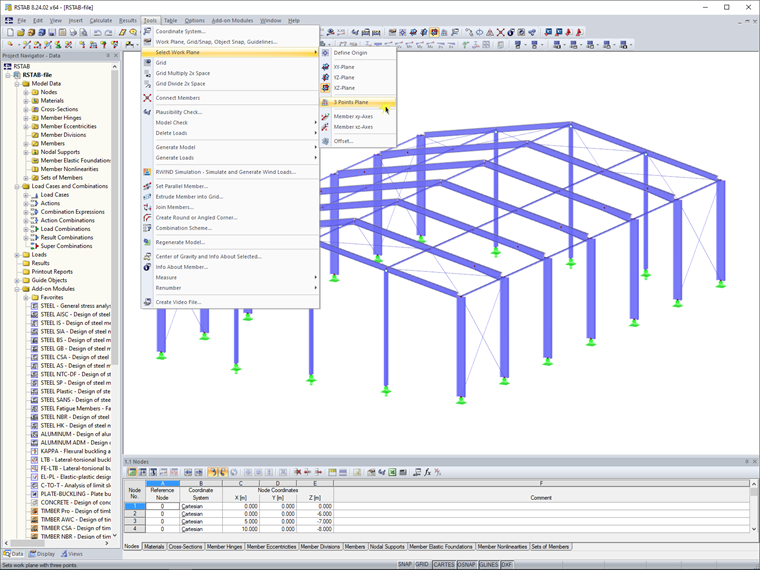Select the row header for node 2
Image resolution: width=760 pixels, height=570 pixels.
pos(135,514)
